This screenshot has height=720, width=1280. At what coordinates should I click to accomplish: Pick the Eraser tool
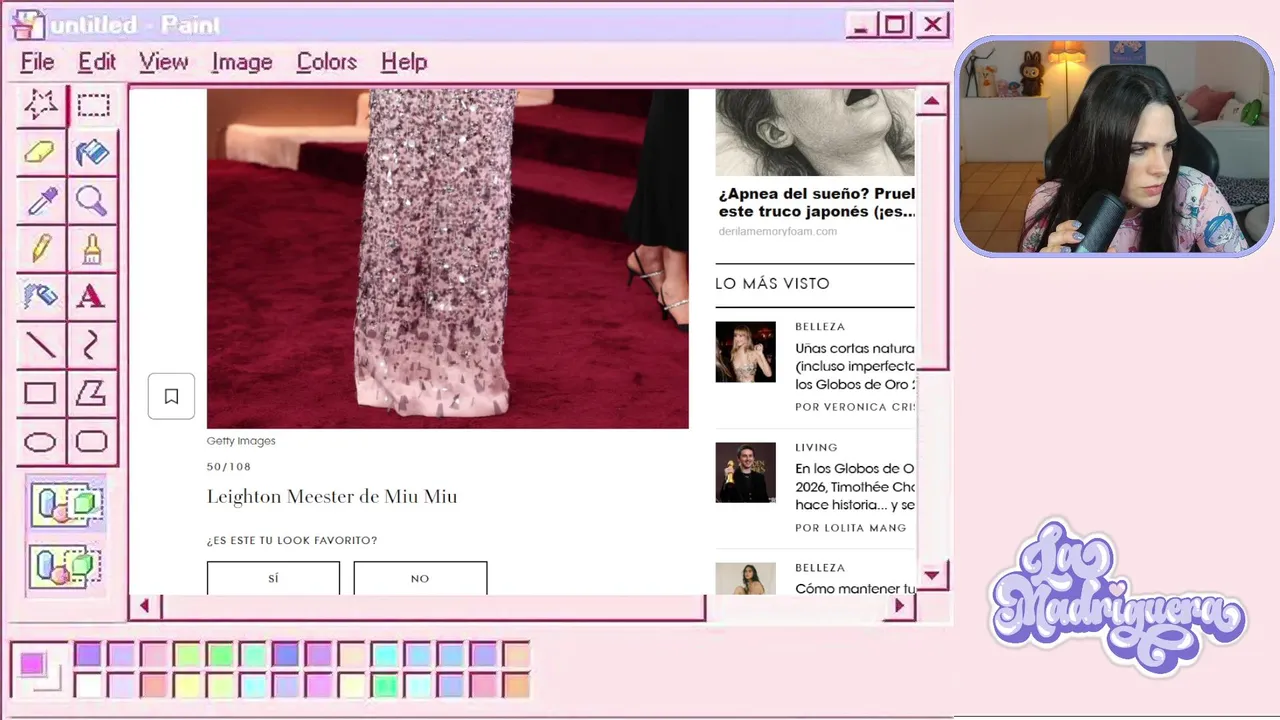point(41,152)
